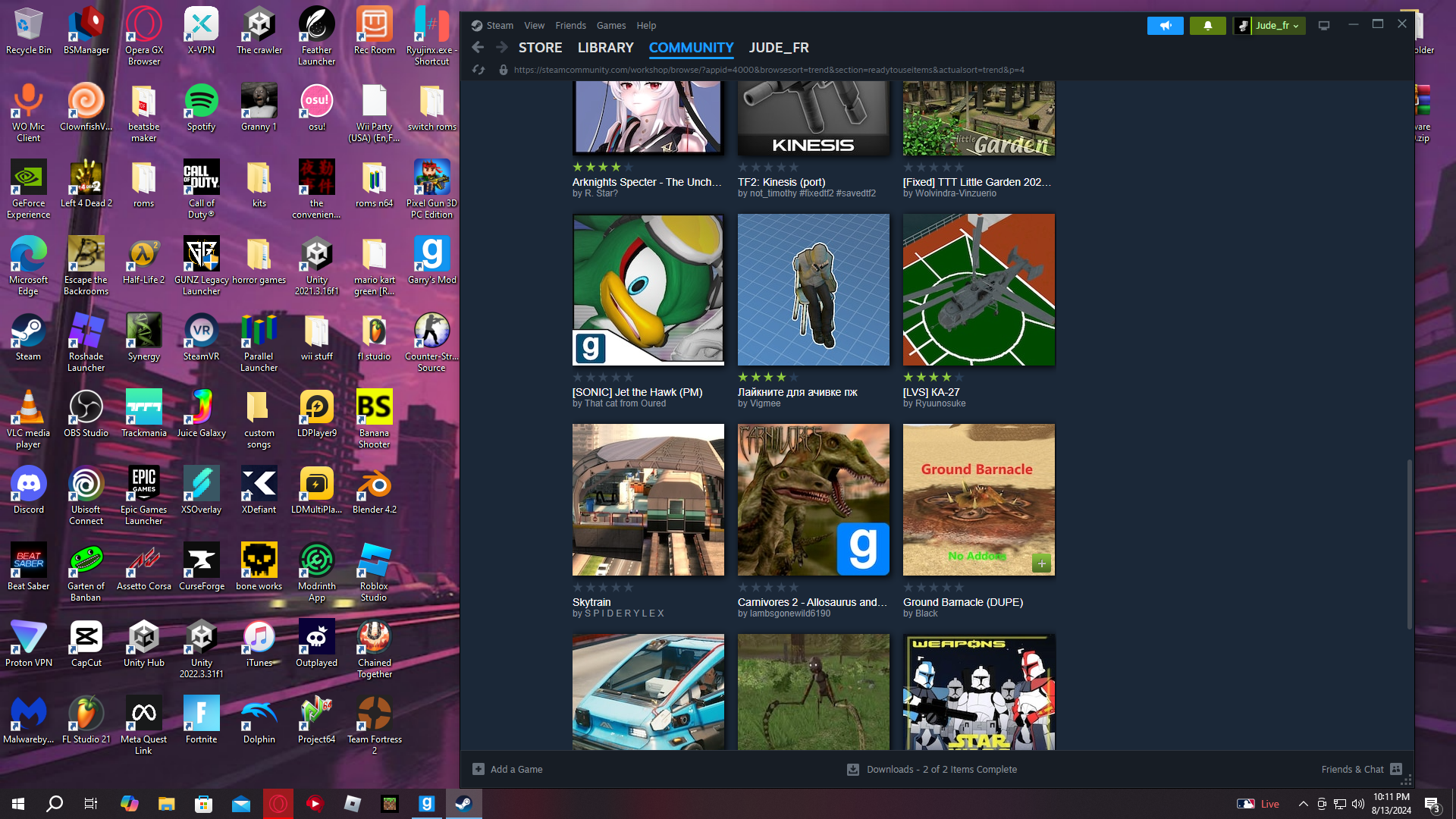Click the Steam announcements megaphone button

click(1165, 26)
